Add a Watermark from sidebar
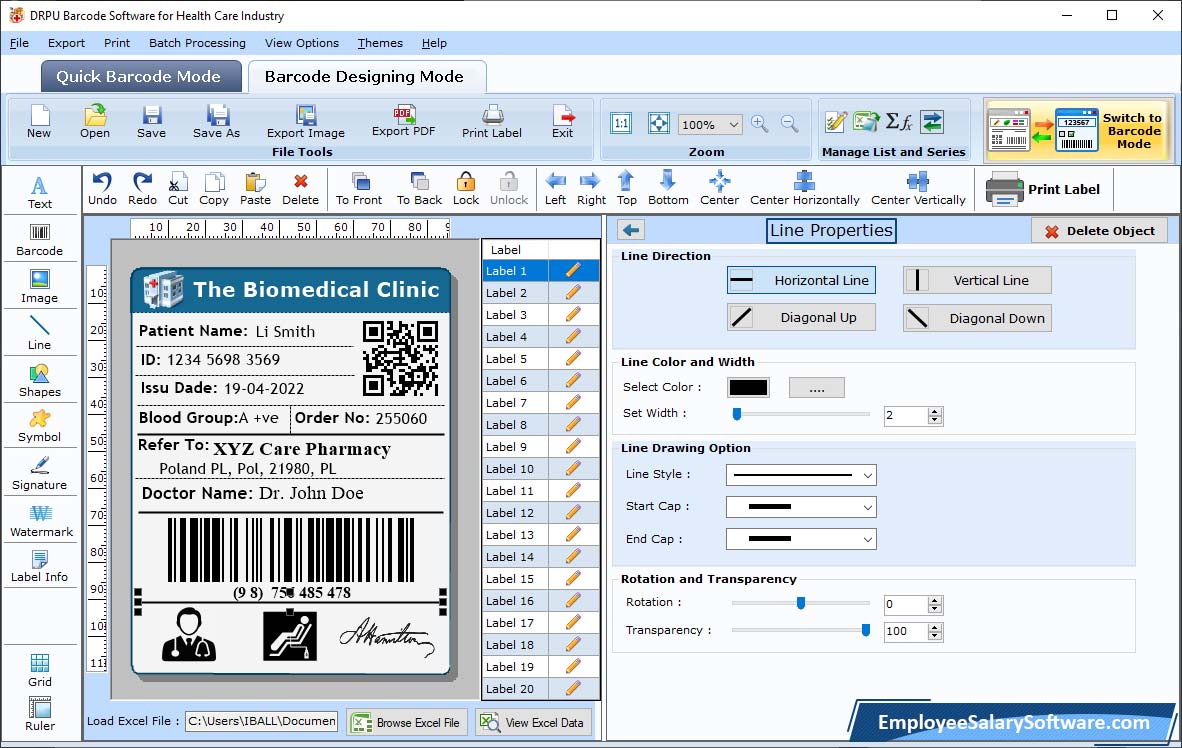Viewport: 1182px width, 748px height. pos(41,521)
